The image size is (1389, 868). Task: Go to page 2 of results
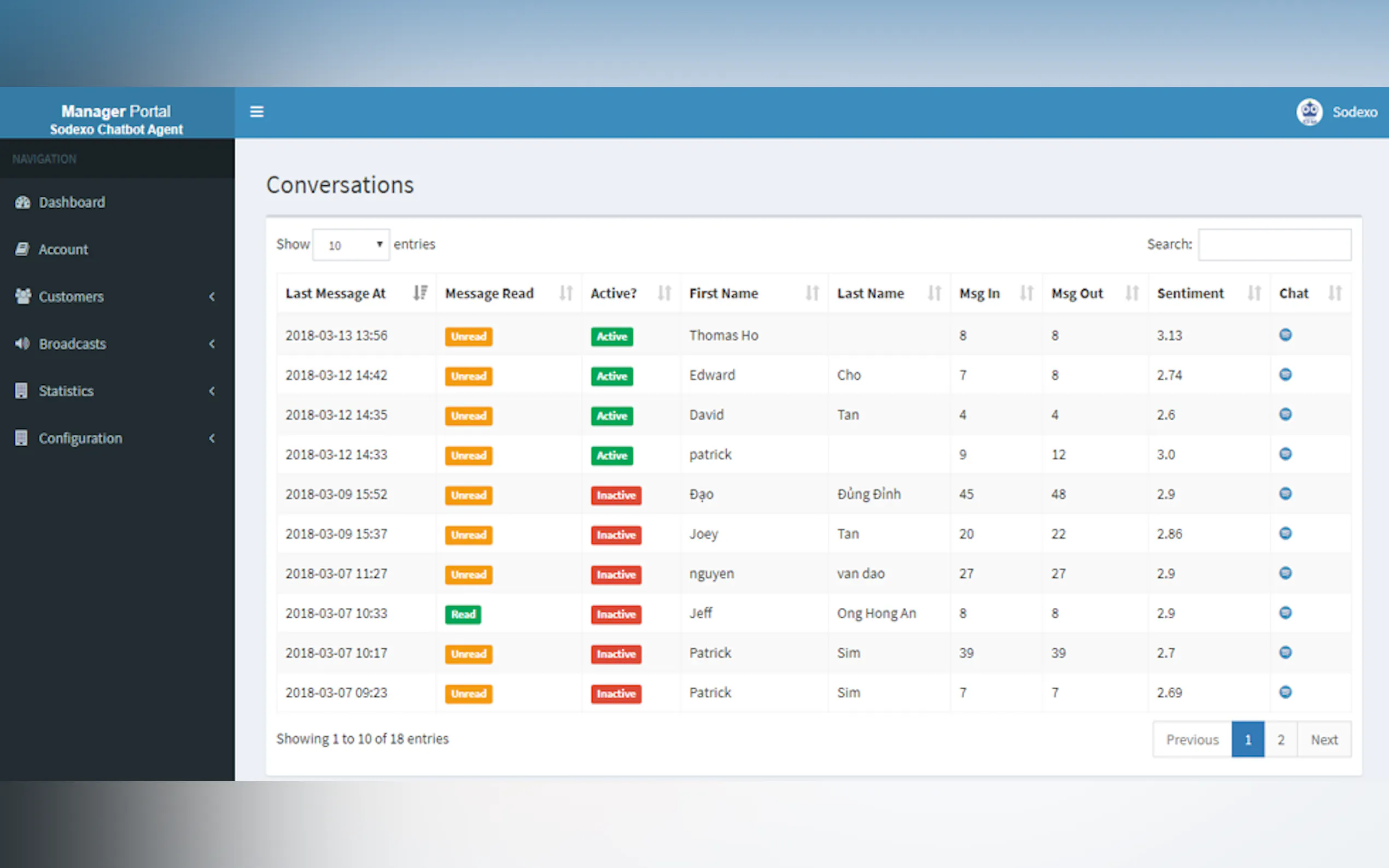[x=1281, y=740]
